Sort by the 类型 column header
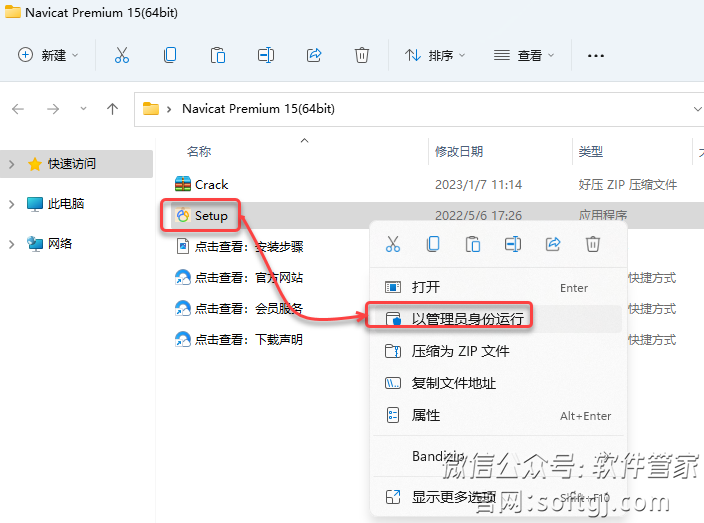 (590, 152)
